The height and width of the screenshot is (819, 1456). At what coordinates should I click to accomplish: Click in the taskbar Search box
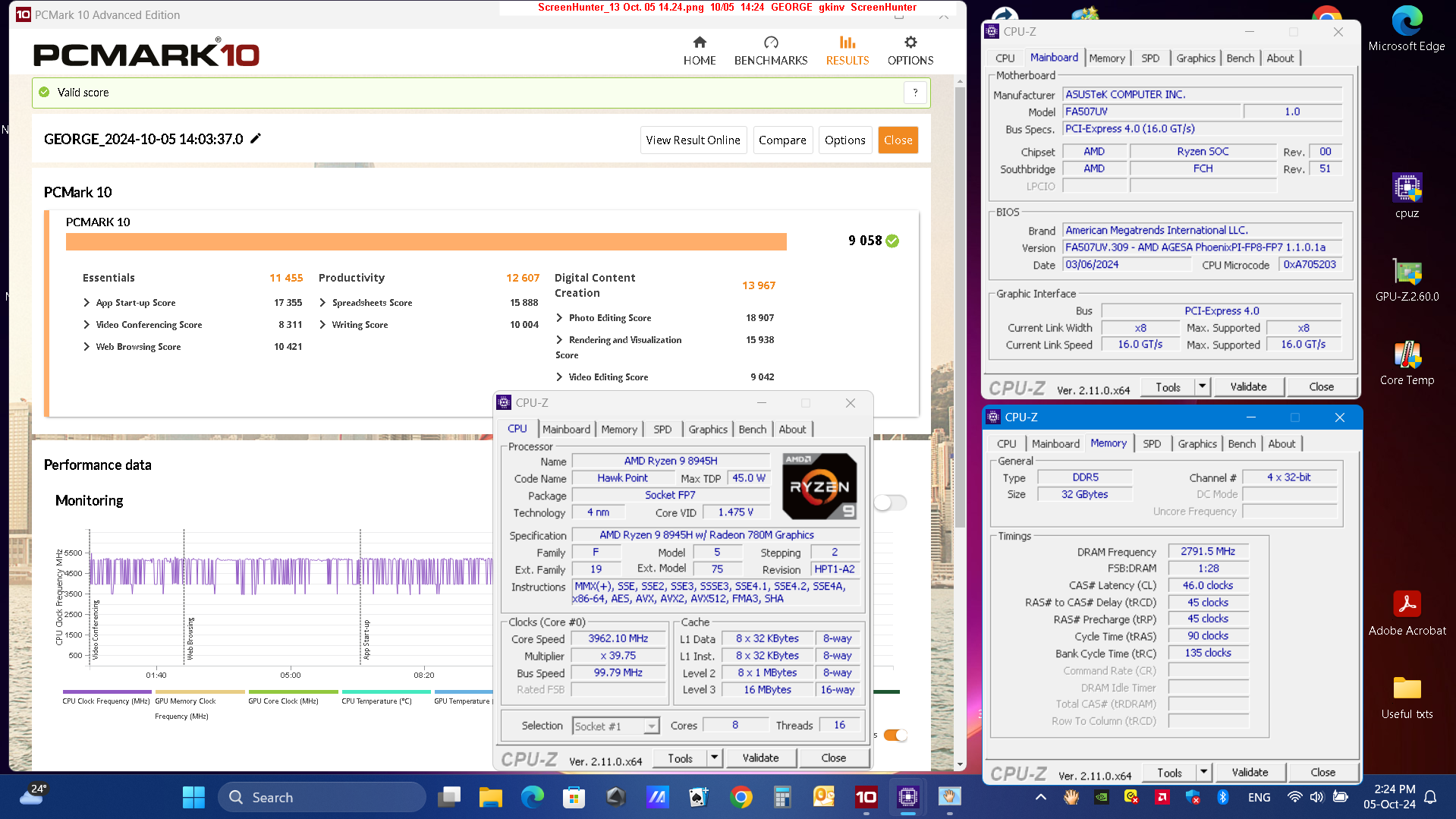[x=322, y=797]
